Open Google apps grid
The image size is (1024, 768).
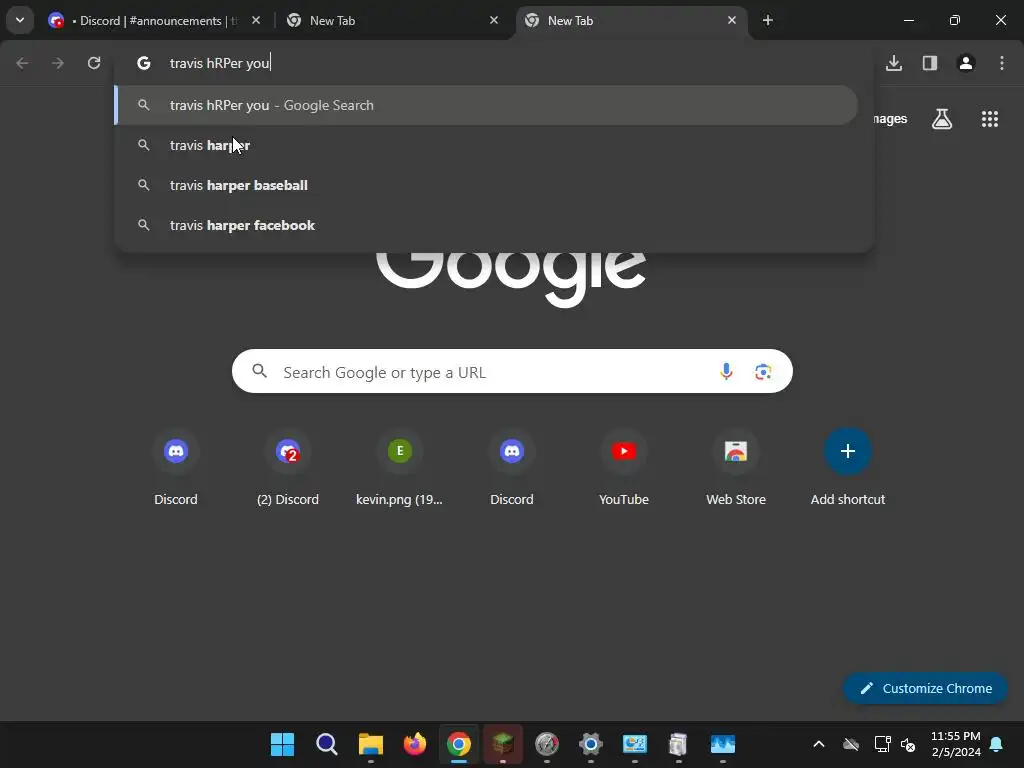[x=990, y=119]
